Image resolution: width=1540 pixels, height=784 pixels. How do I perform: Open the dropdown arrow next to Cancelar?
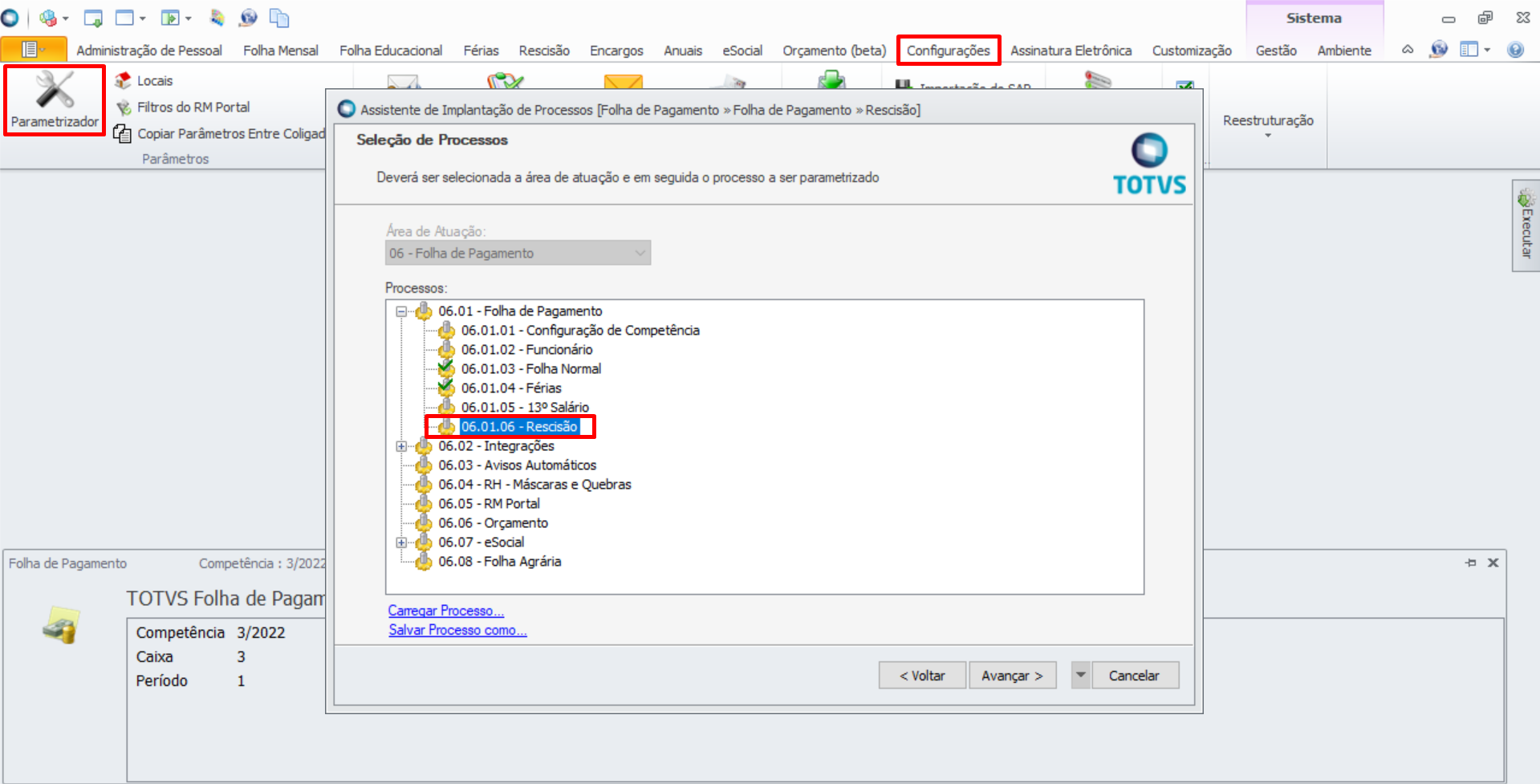[x=1081, y=675]
